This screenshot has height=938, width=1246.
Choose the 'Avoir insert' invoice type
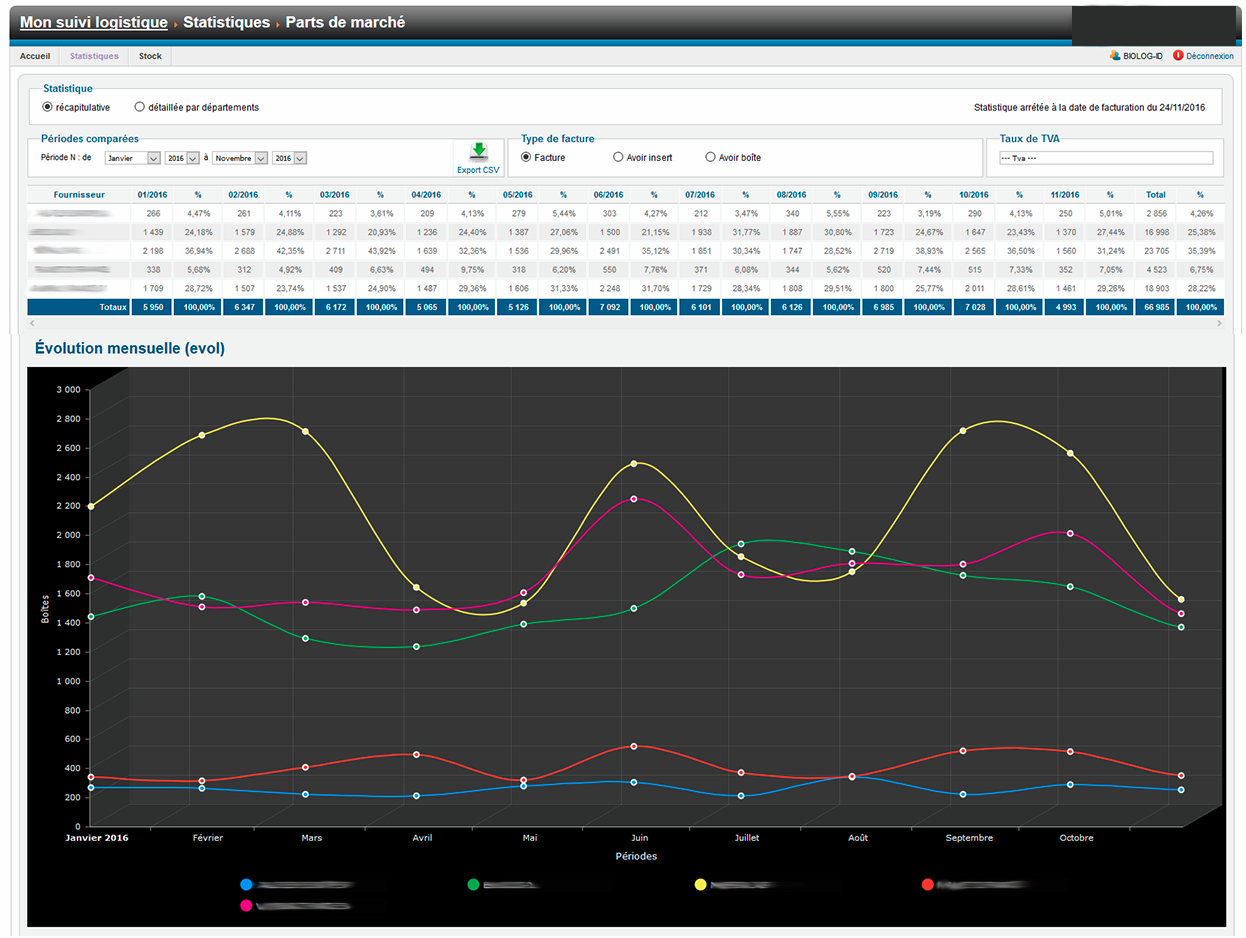point(618,157)
